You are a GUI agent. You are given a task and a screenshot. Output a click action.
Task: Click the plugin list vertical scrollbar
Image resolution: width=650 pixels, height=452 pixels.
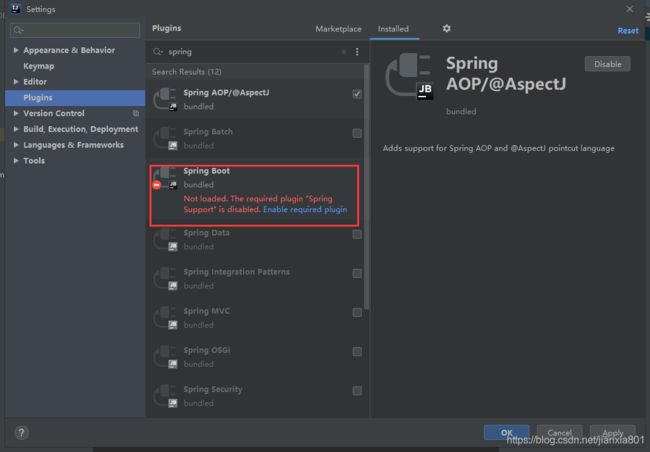366,187
